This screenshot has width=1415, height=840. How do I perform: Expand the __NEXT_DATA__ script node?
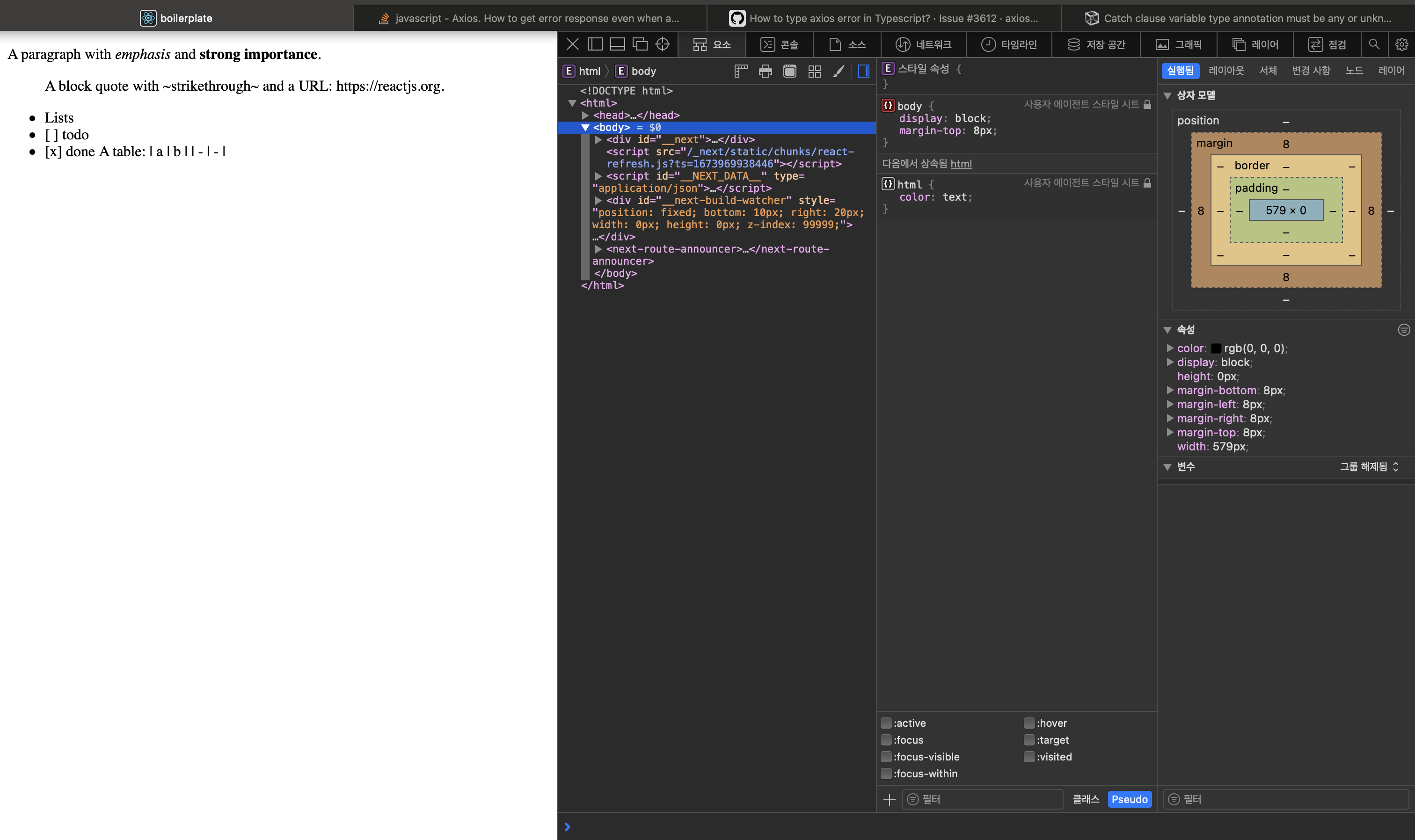(598, 176)
